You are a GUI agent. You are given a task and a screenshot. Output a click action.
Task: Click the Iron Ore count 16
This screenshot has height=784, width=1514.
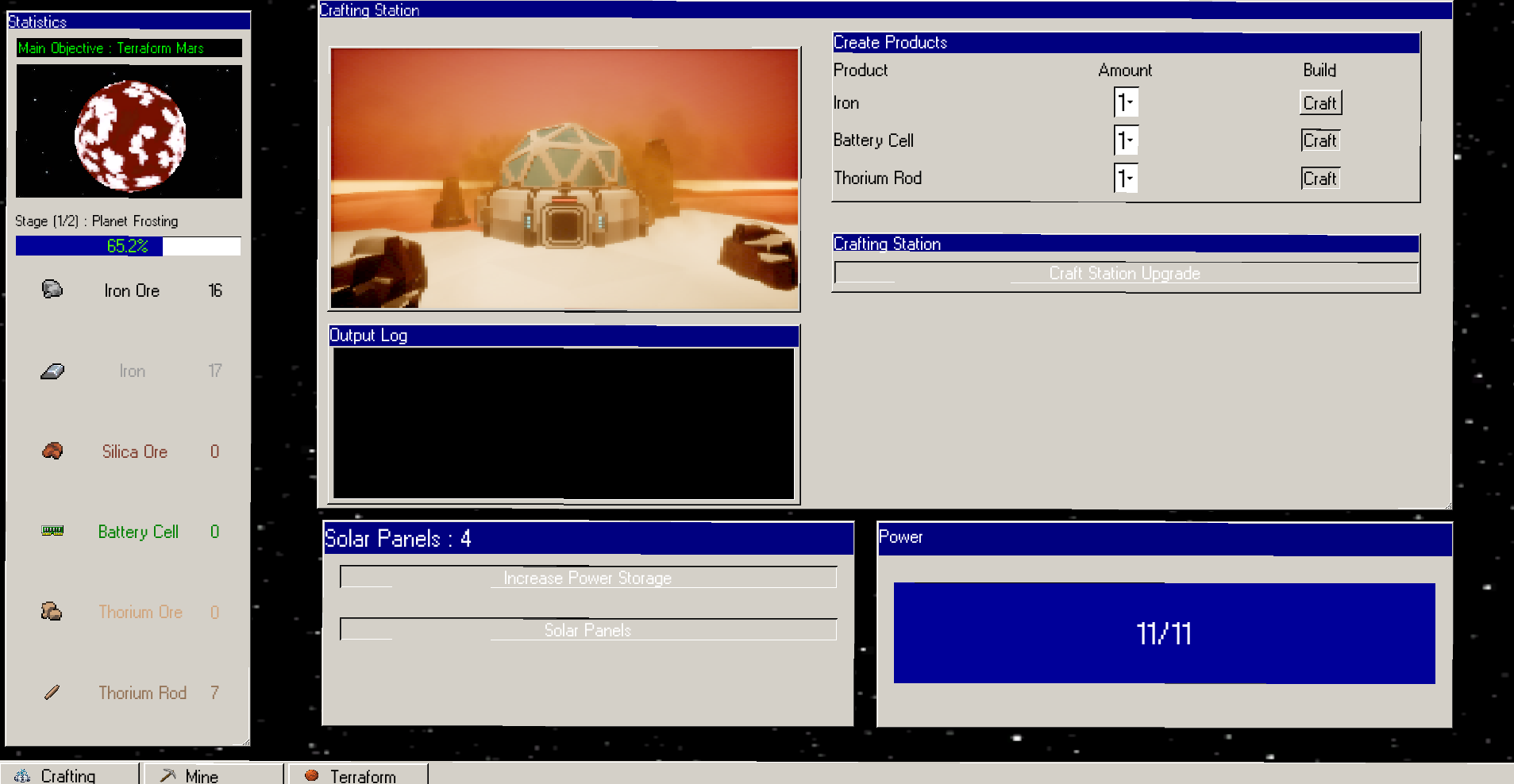pos(215,290)
